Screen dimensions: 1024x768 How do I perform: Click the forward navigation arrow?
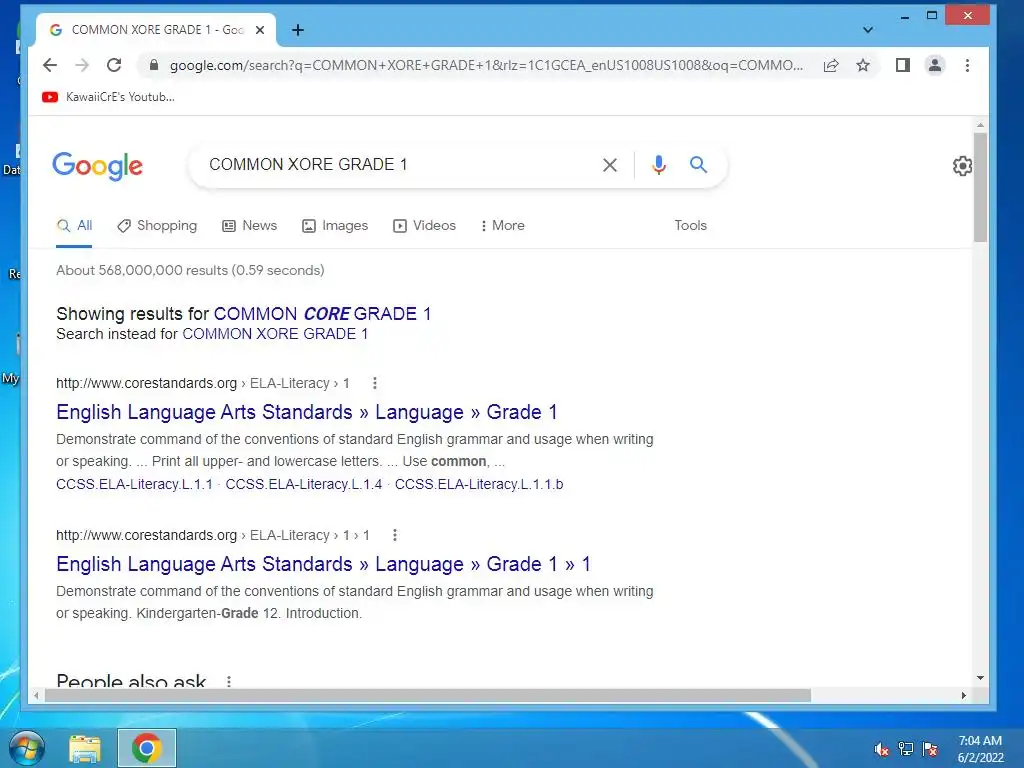(82, 65)
